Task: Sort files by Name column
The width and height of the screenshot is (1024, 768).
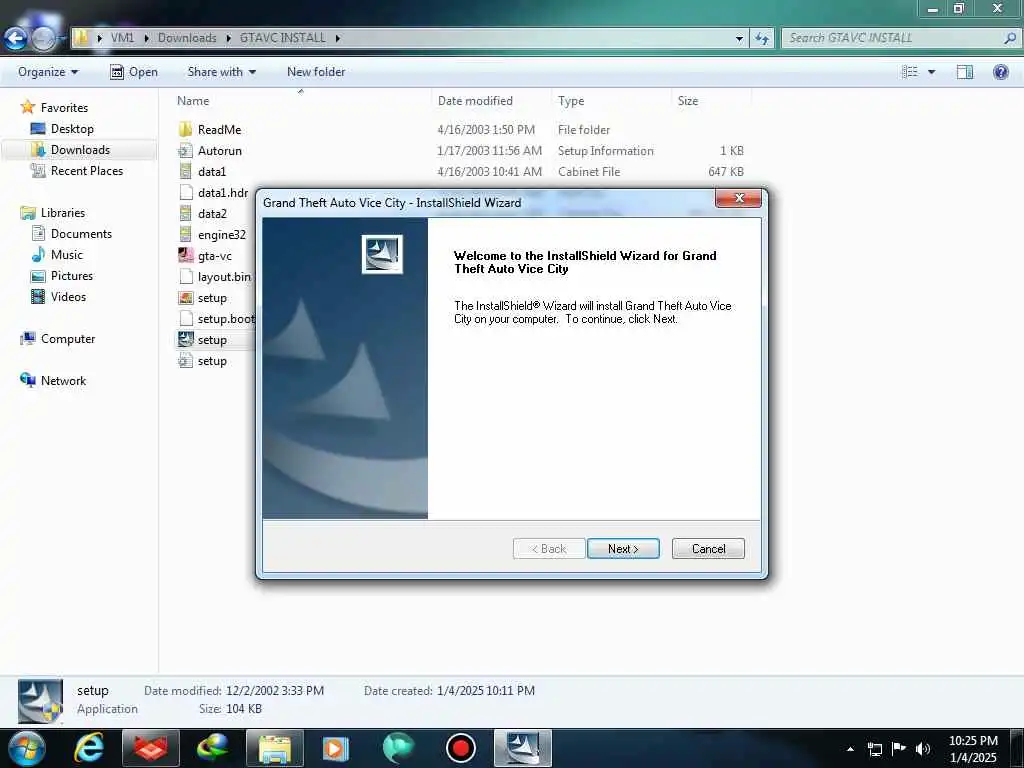Action: [193, 101]
